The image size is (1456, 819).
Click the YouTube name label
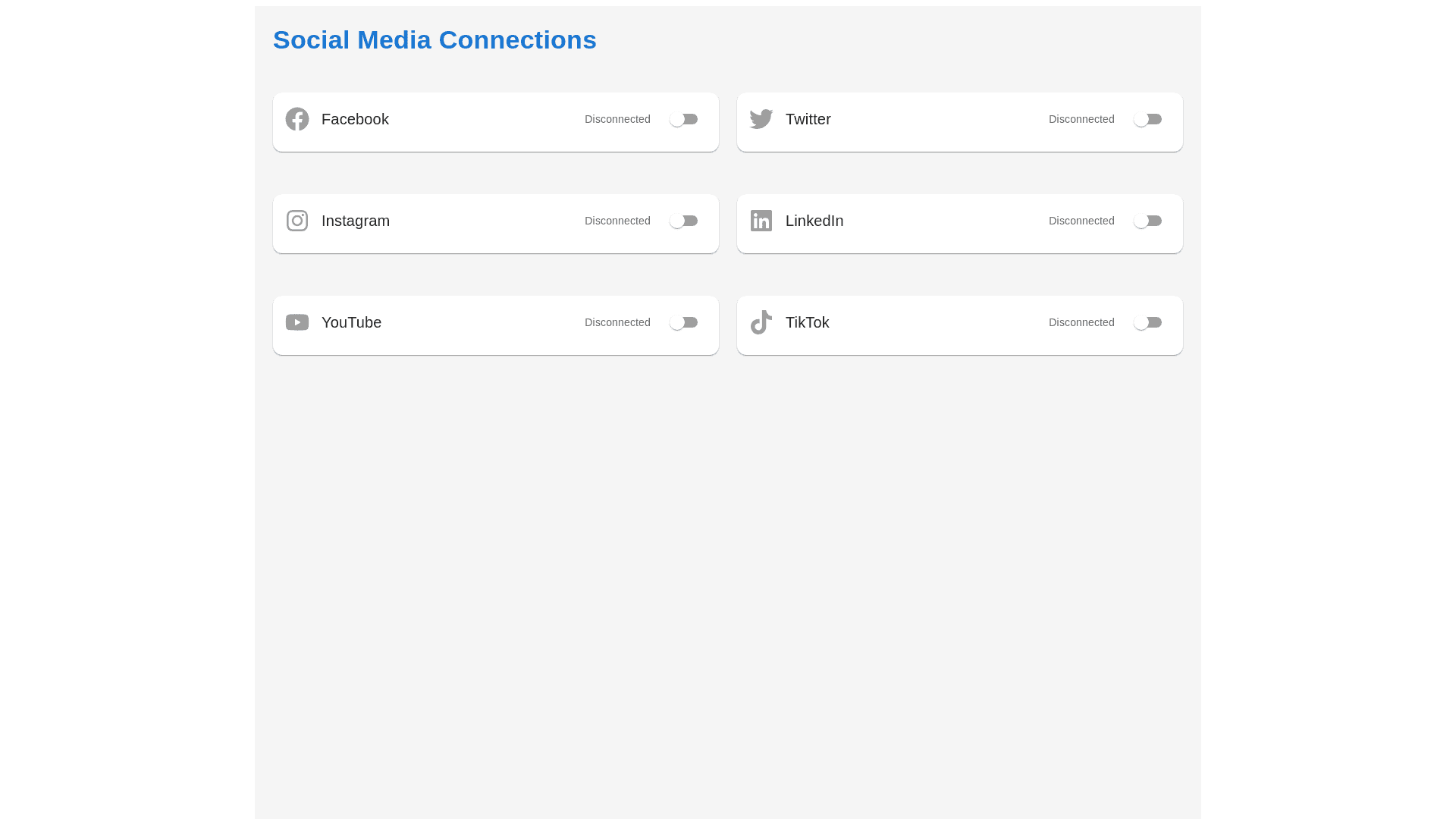351,322
